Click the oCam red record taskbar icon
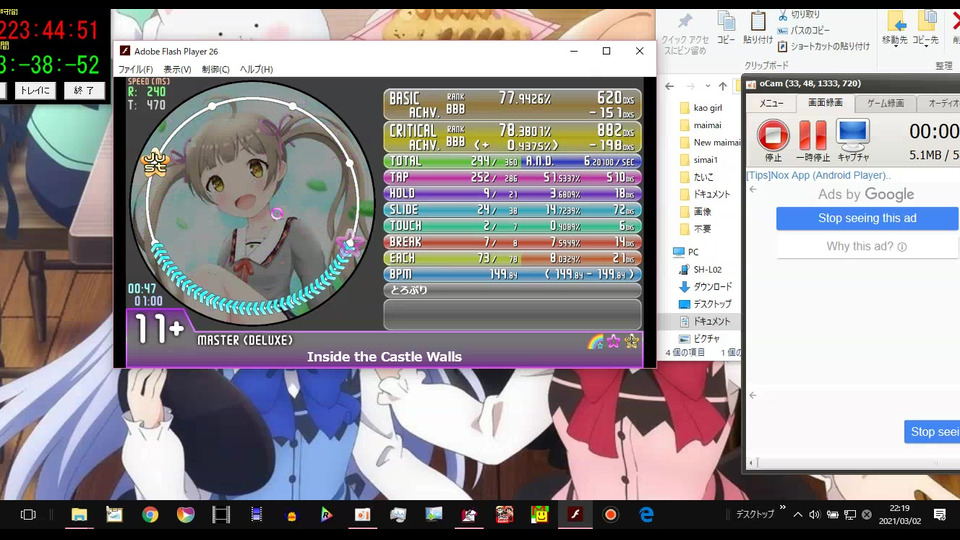 610,515
